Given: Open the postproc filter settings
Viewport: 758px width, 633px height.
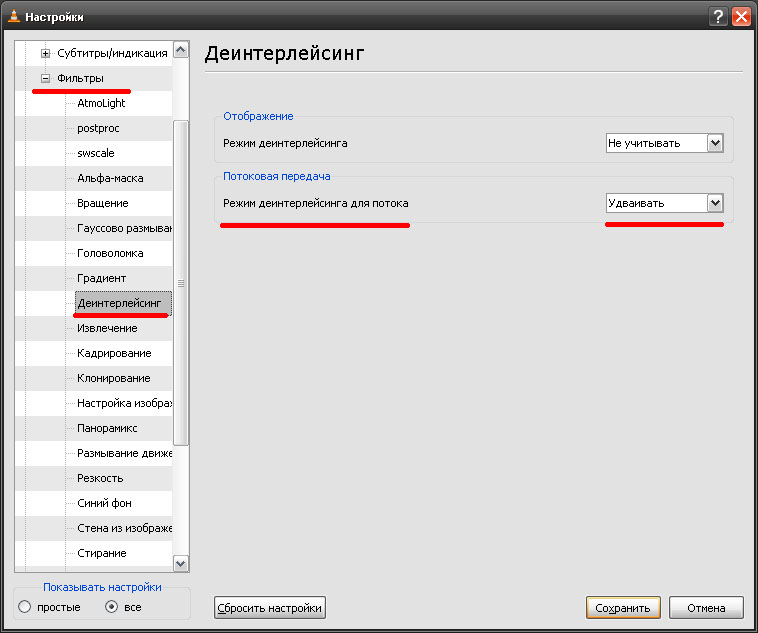Looking at the screenshot, I should 99,128.
